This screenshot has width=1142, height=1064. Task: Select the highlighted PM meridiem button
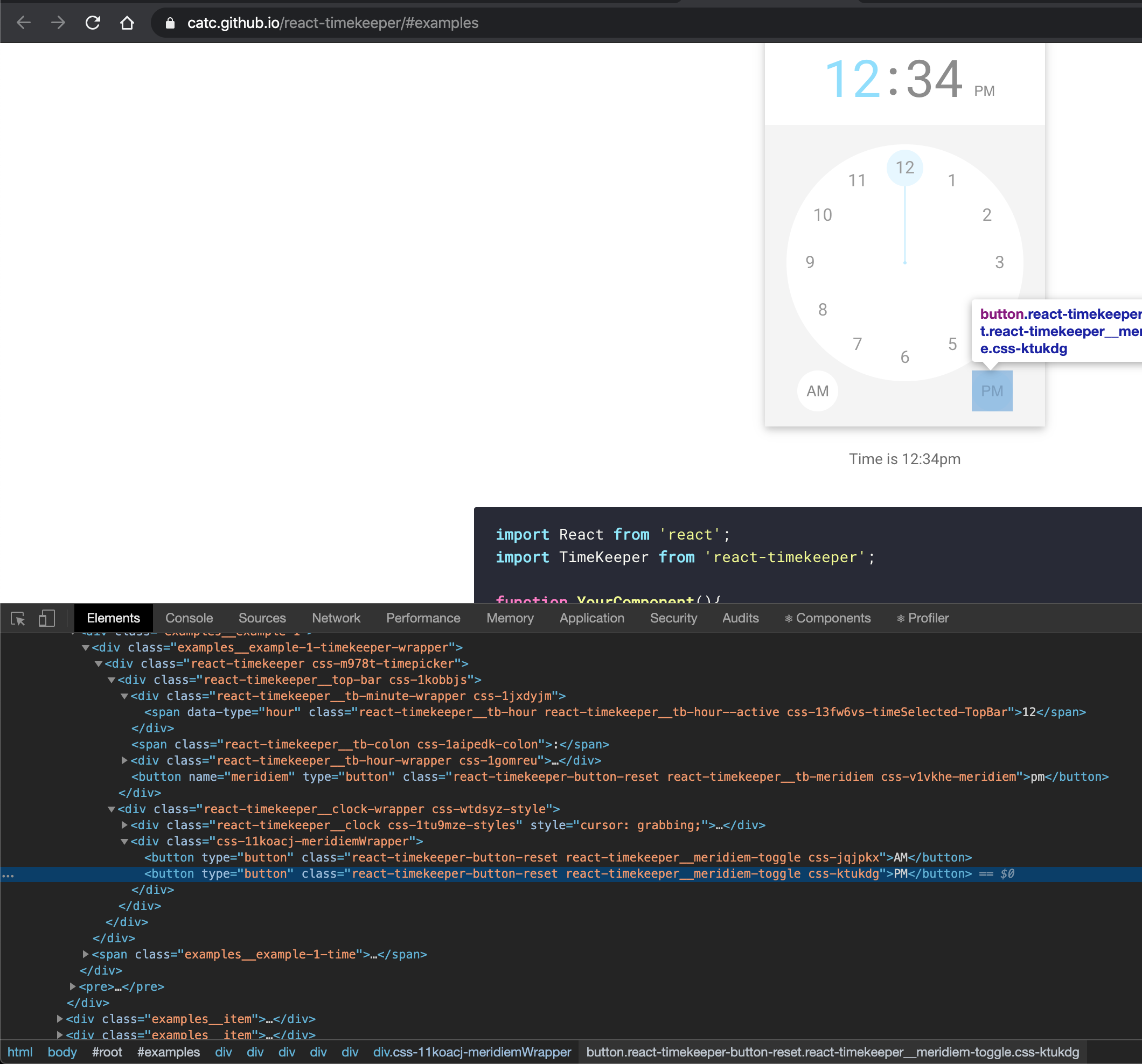click(992, 390)
